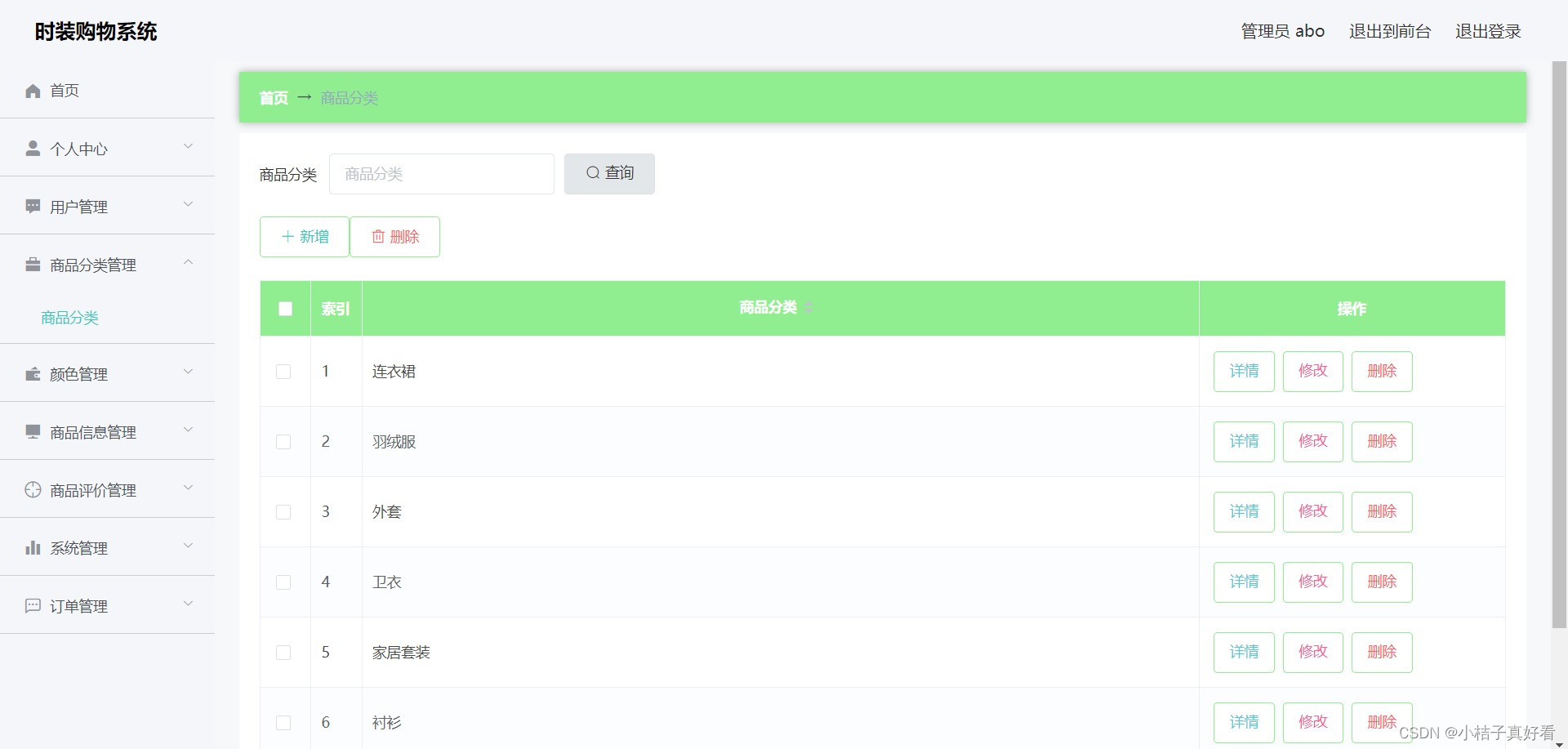
Task: Click the 时装购物系统 title
Action: pyautogui.click(x=96, y=31)
